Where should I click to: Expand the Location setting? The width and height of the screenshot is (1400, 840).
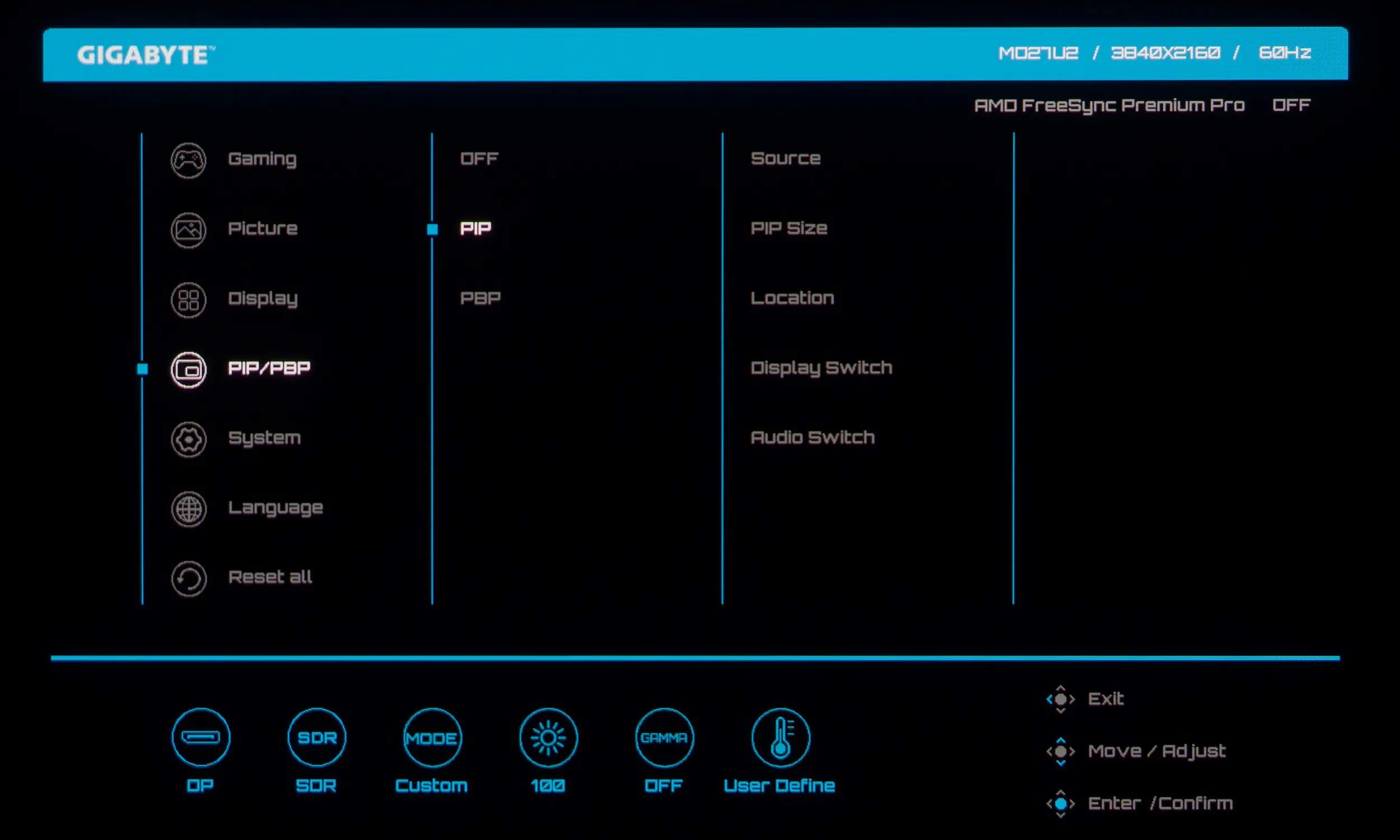pyautogui.click(x=792, y=298)
